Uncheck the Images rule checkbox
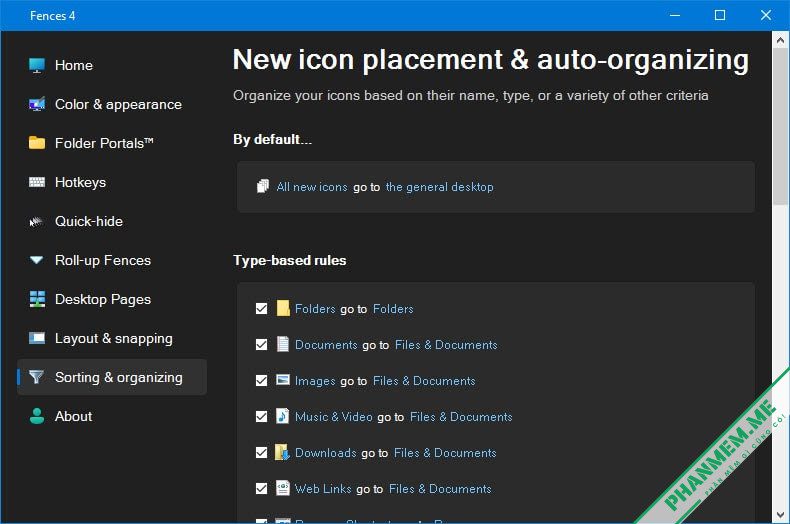790x524 pixels. tap(261, 380)
